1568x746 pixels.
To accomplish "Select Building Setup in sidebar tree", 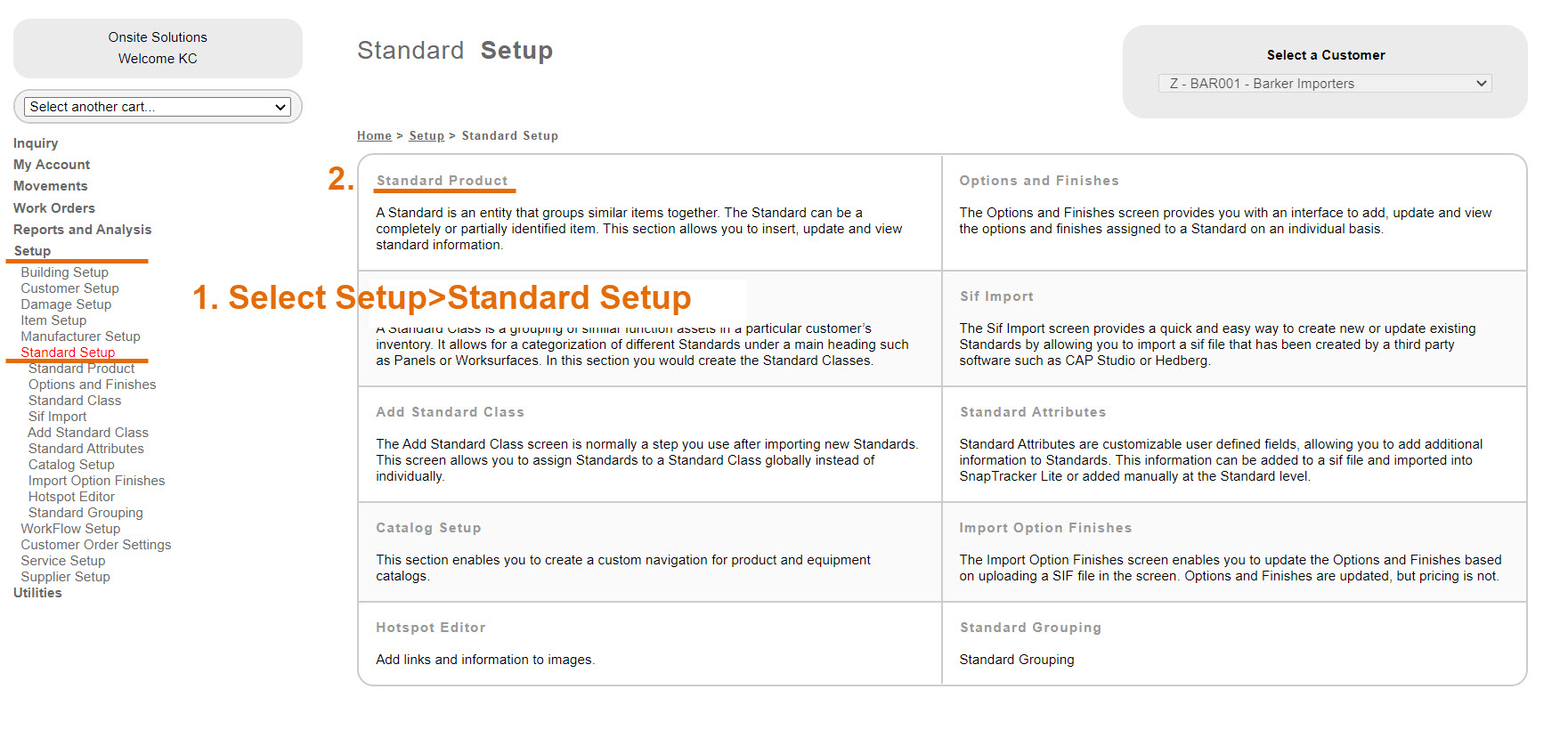I will 65,272.
